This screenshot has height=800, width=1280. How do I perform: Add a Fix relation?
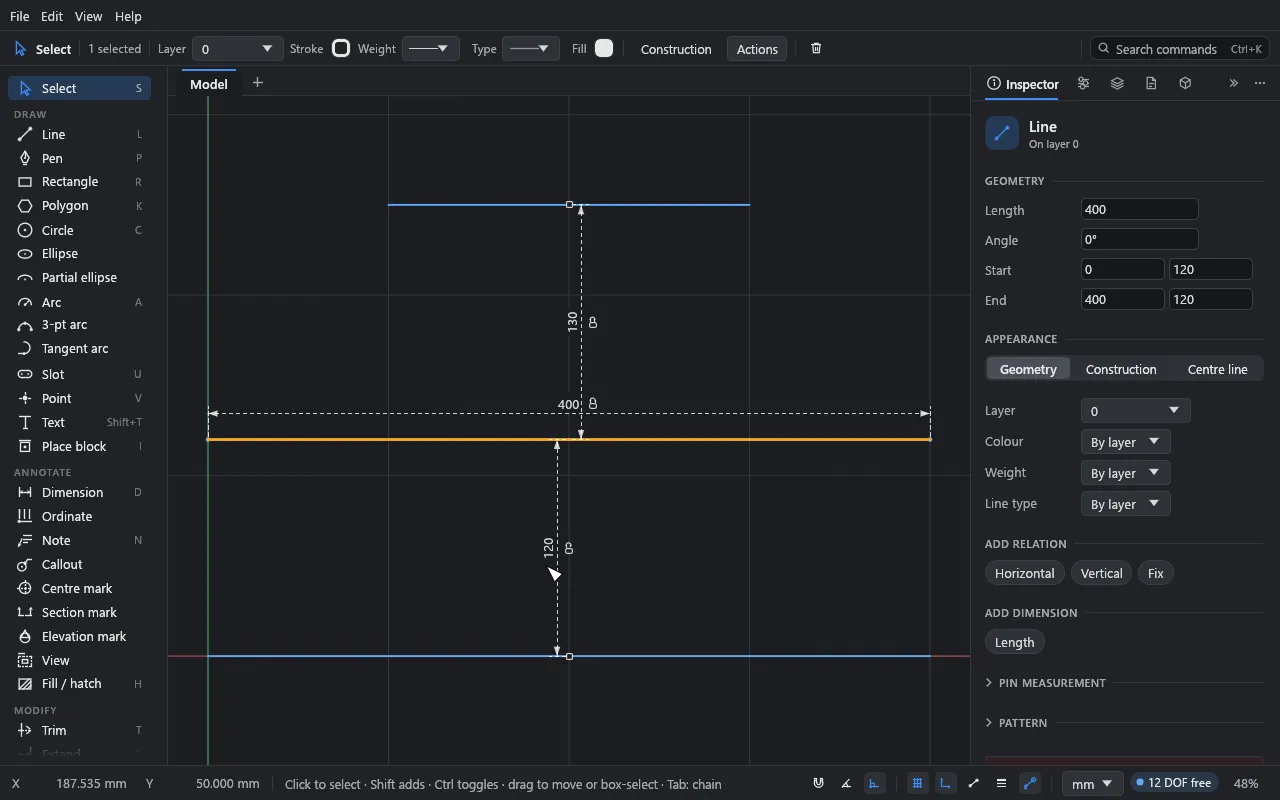1155,573
